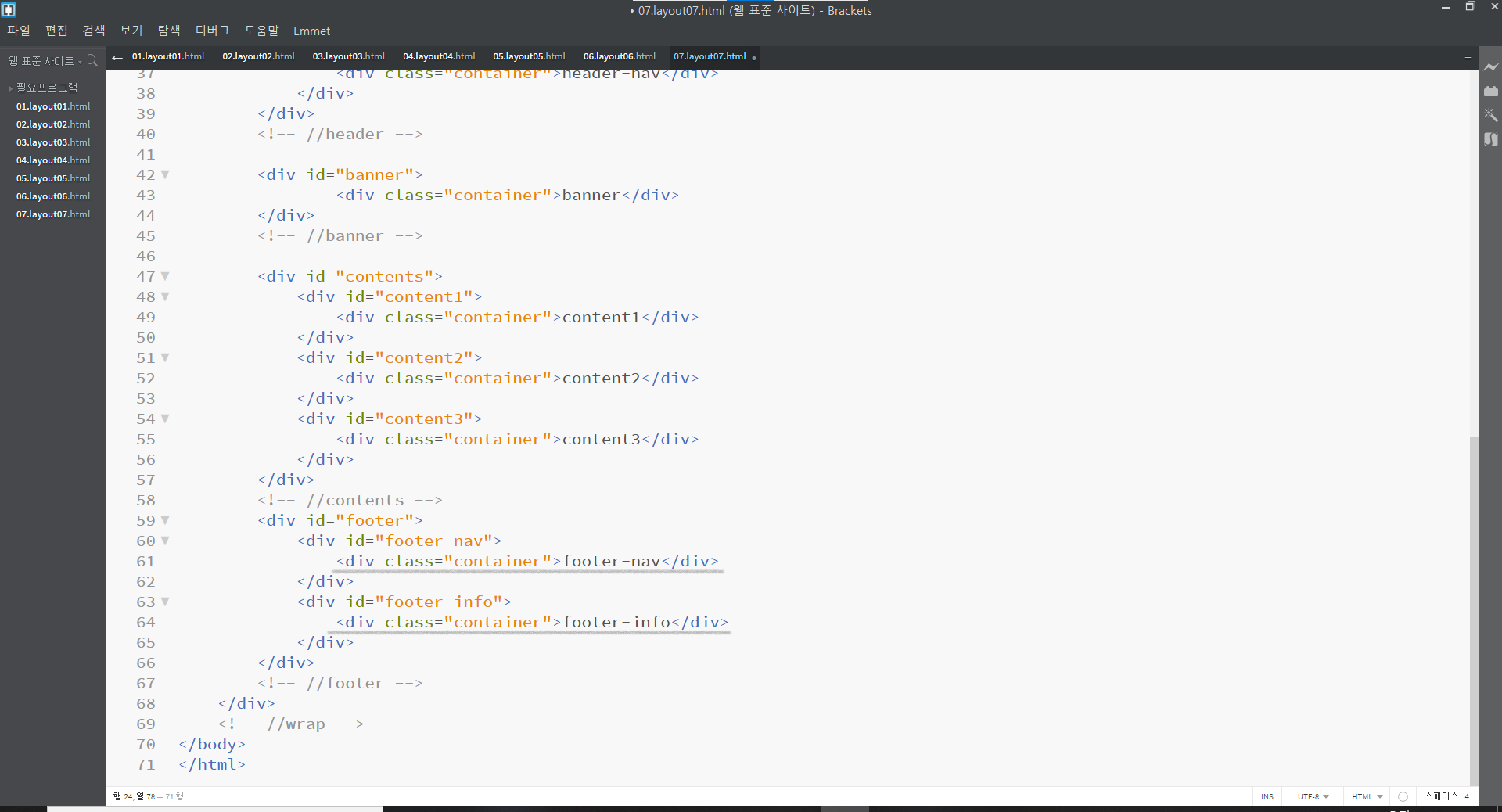Switch to the 04.layout04.html tab
Viewport: 1502px width, 812px height.
[439, 56]
